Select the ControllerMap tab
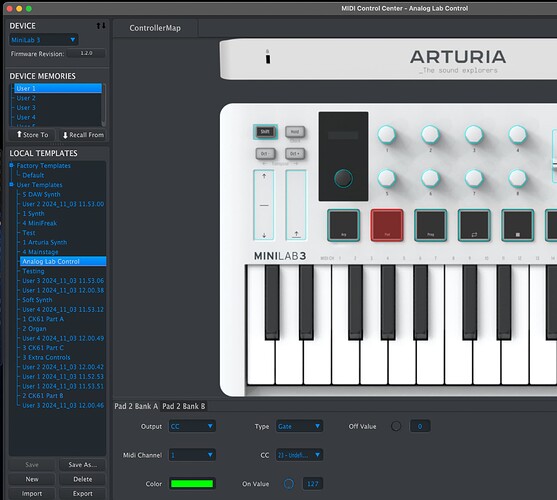The height and width of the screenshot is (500, 557). [x=155, y=28]
